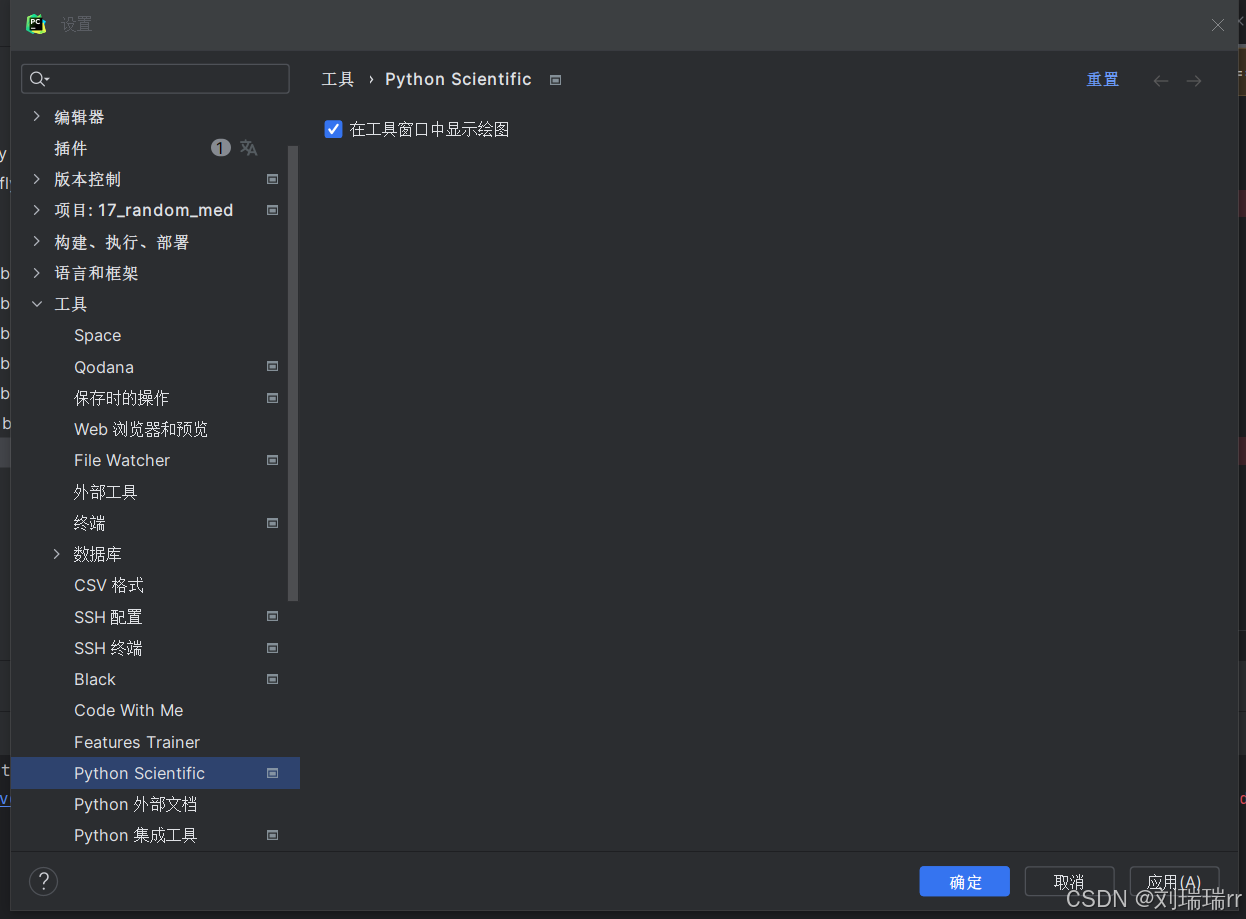Open Features Trainer settings
The image size is (1246, 919).
pos(137,742)
